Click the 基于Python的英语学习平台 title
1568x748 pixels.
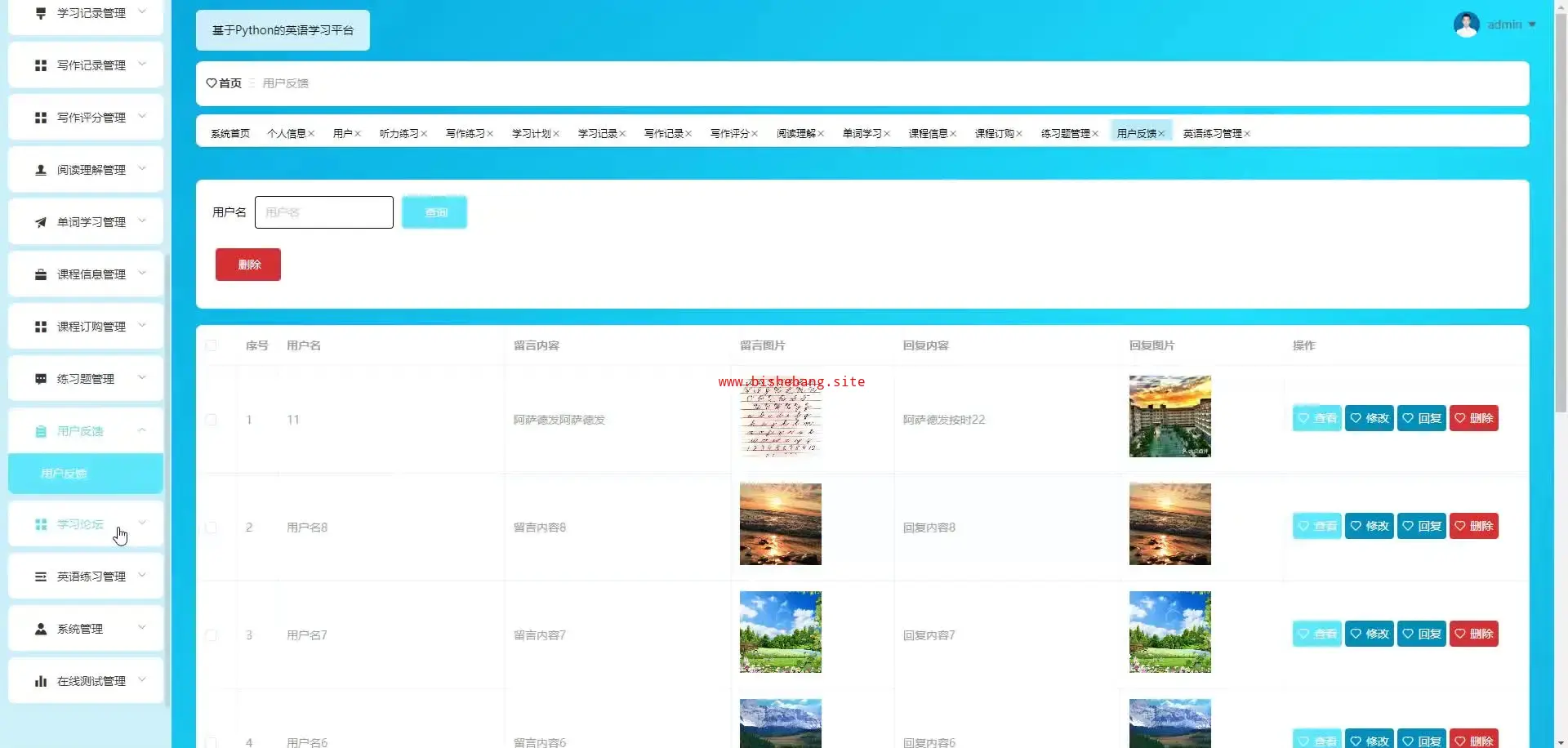[x=283, y=30]
